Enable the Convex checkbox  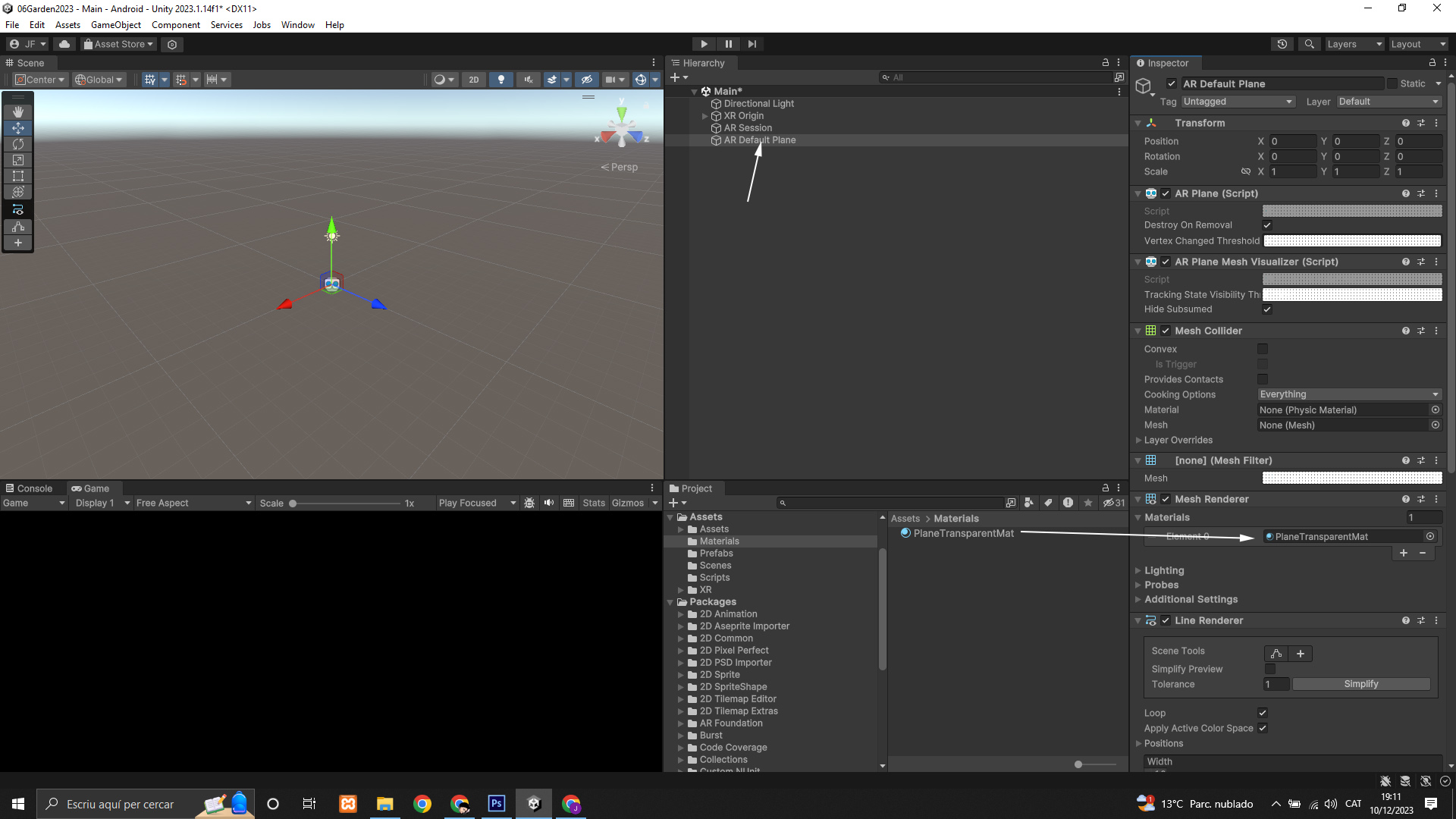pos(1263,349)
